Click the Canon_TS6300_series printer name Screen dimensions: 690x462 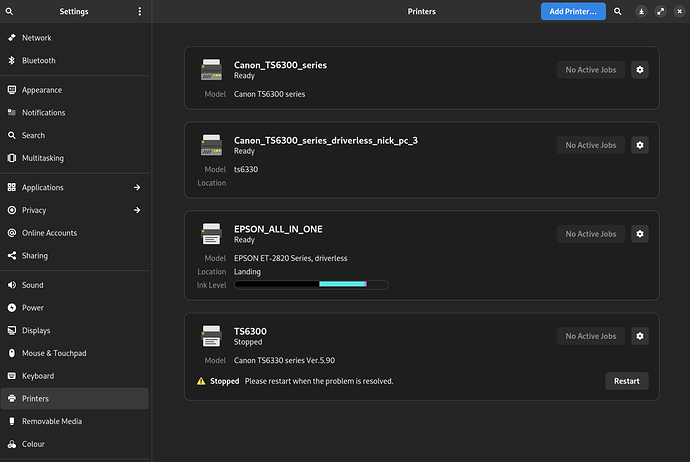point(280,65)
